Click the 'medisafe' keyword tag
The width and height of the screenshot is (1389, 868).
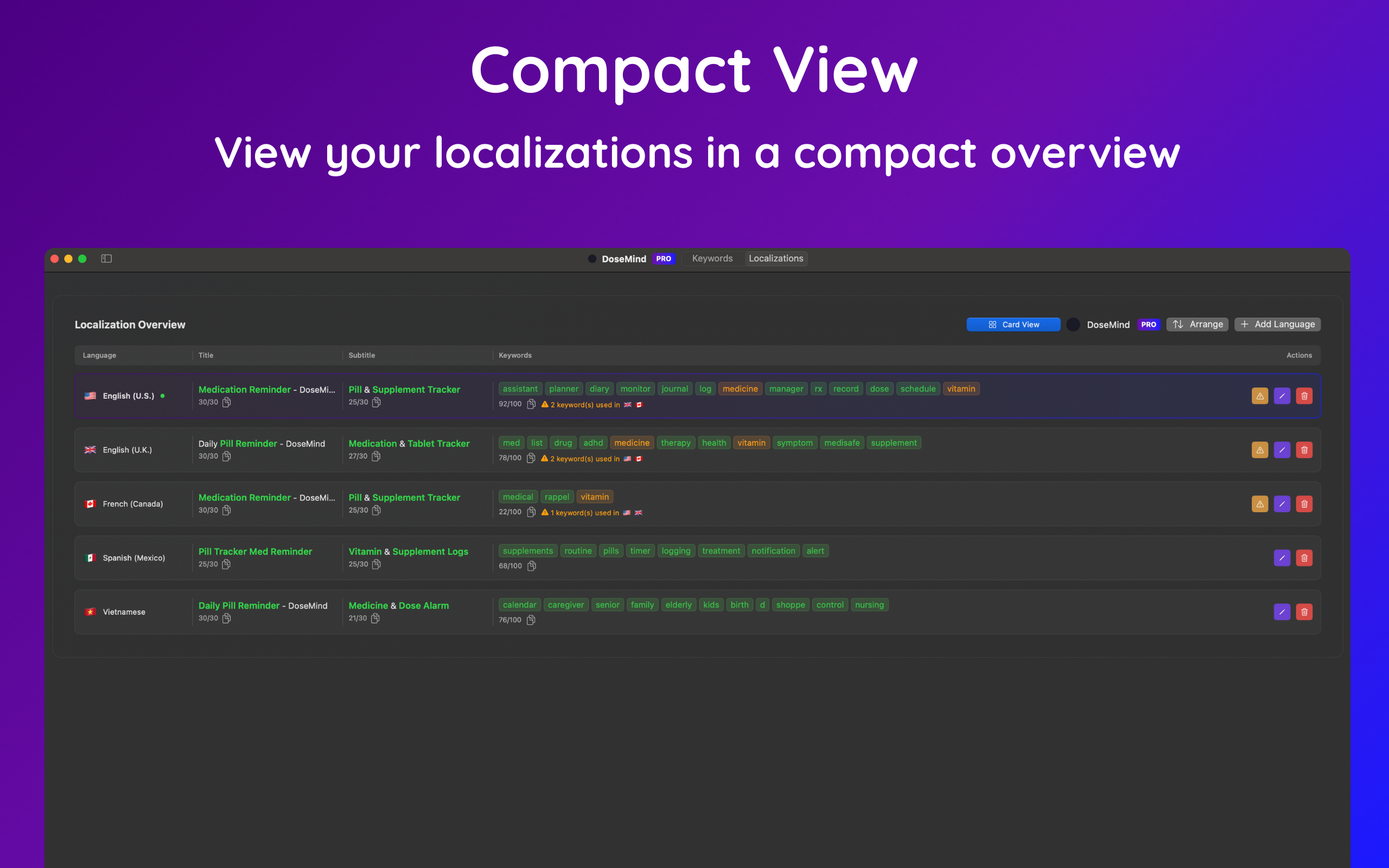click(x=842, y=443)
